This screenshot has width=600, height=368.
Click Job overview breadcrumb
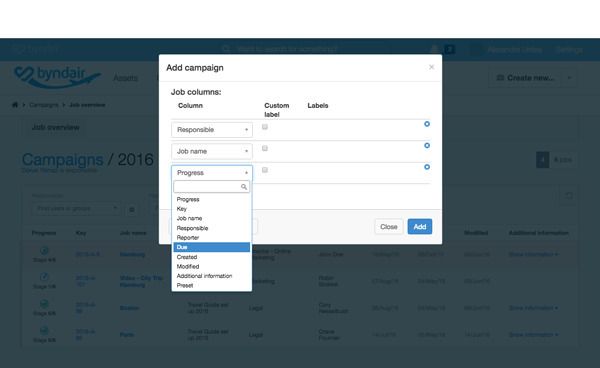(87, 105)
